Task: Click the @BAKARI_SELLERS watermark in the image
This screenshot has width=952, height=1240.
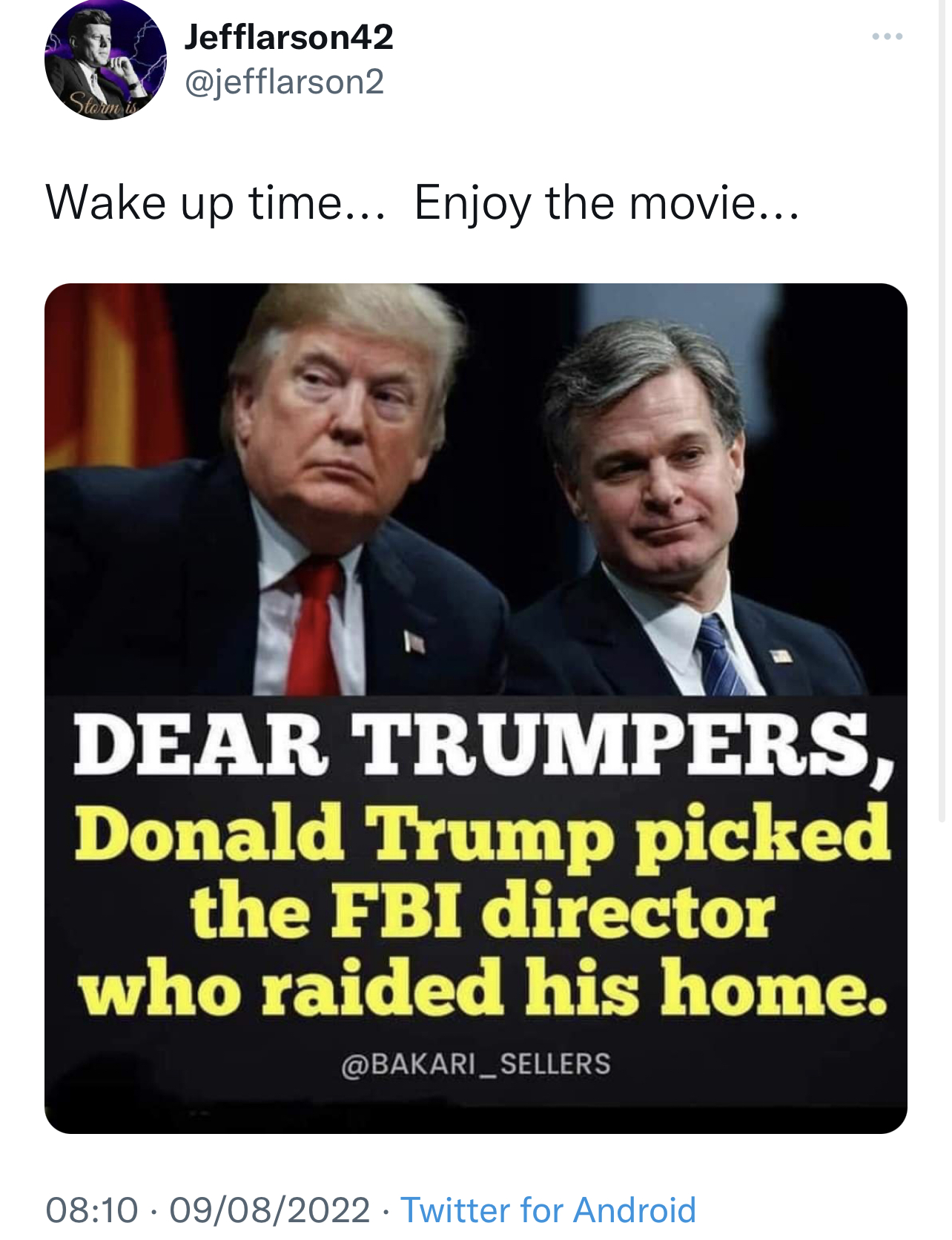Action: coord(476,1063)
